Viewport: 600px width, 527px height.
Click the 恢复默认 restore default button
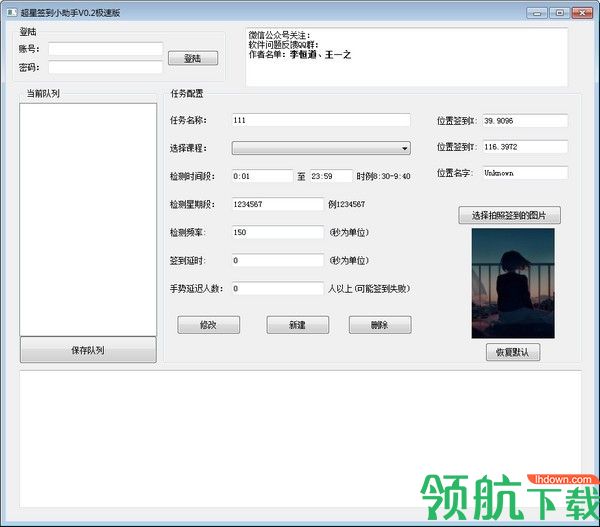[513, 352]
